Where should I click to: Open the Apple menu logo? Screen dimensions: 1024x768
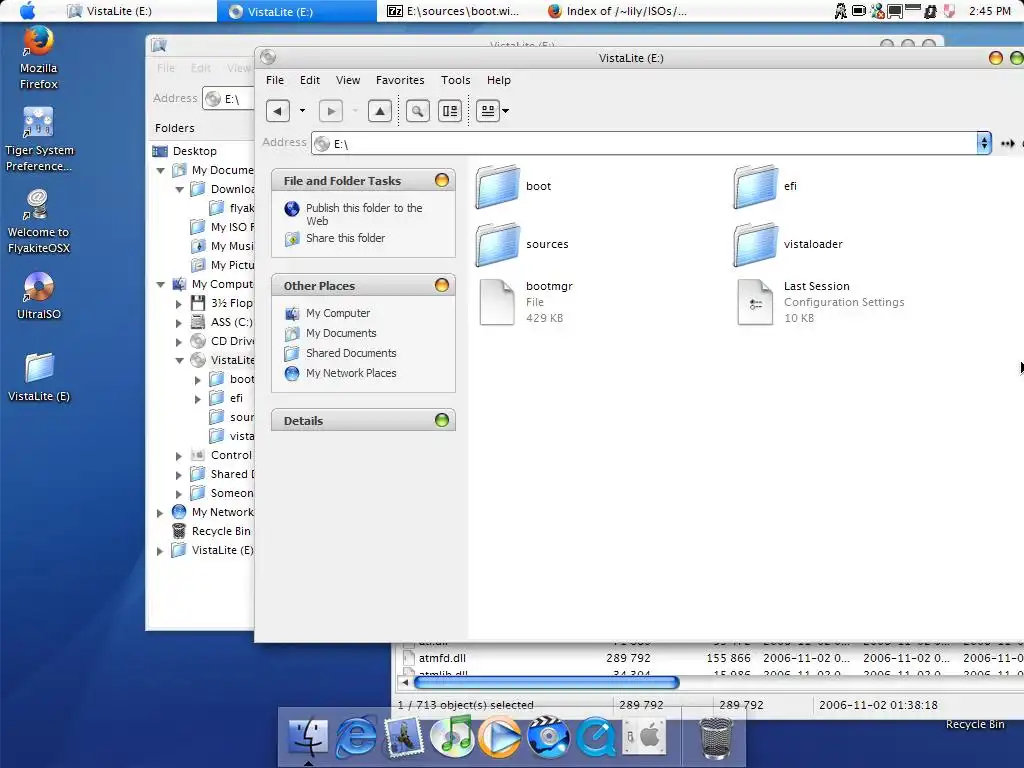coord(28,10)
